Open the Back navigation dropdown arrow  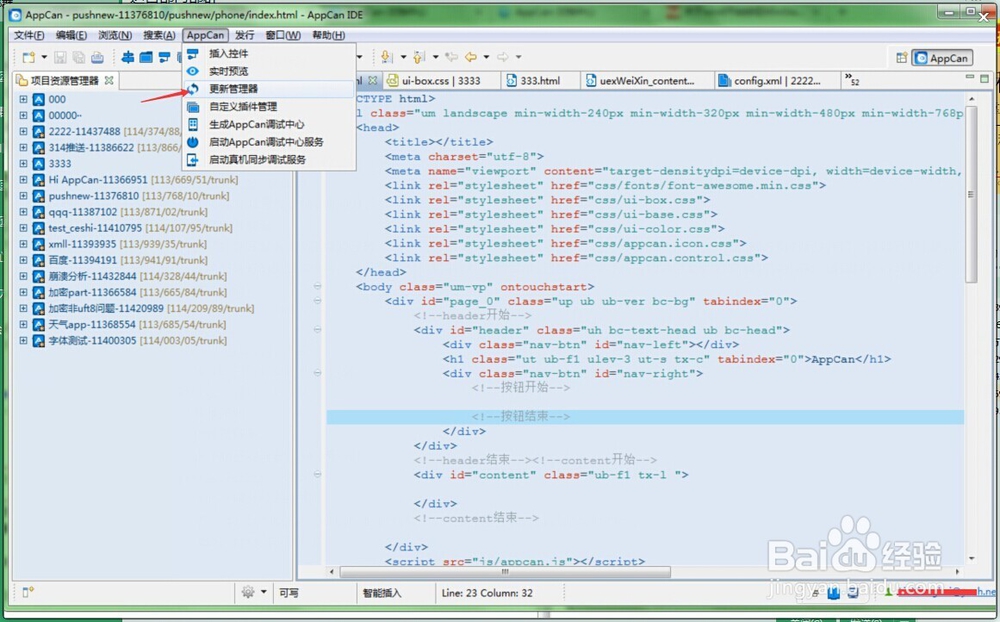point(486,57)
